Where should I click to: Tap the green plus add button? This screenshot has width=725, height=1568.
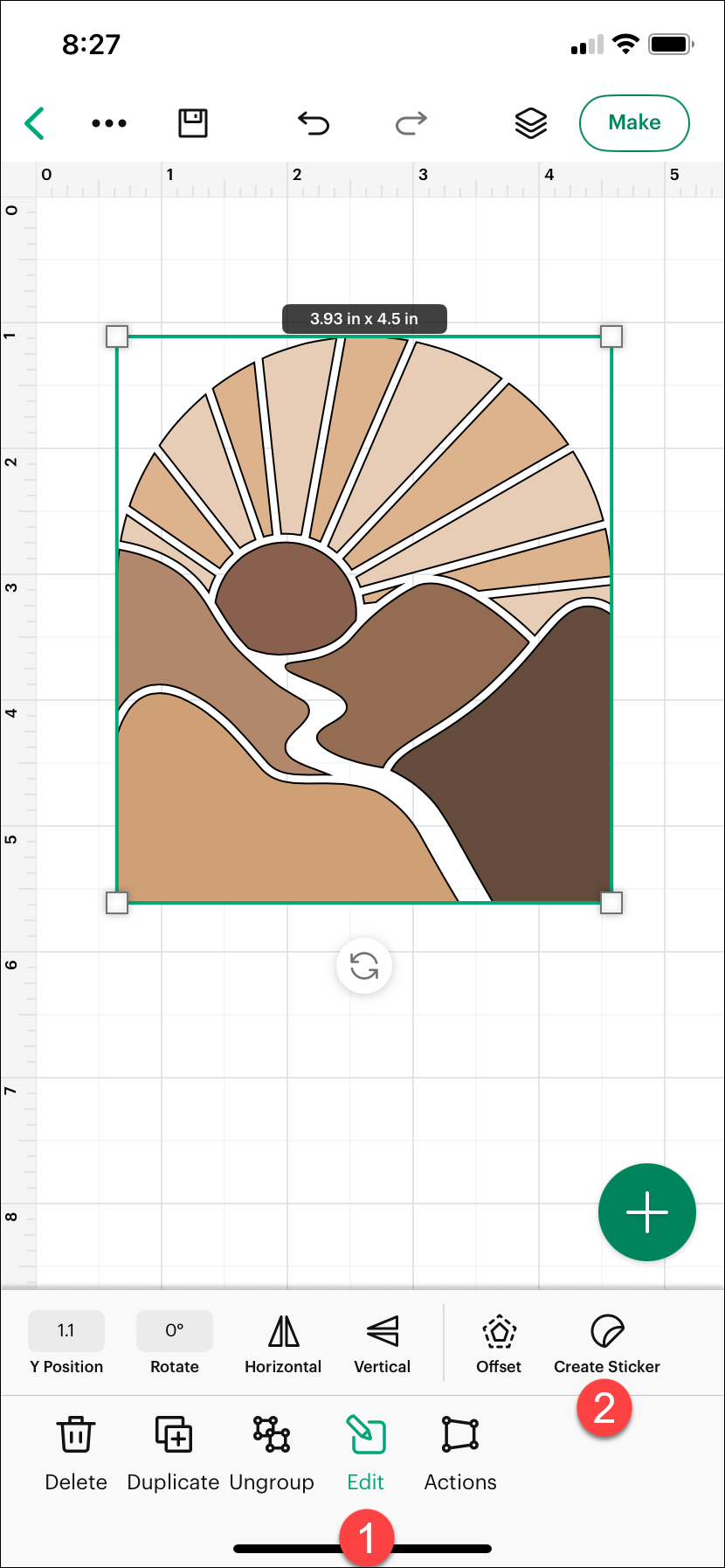[646, 1212]
